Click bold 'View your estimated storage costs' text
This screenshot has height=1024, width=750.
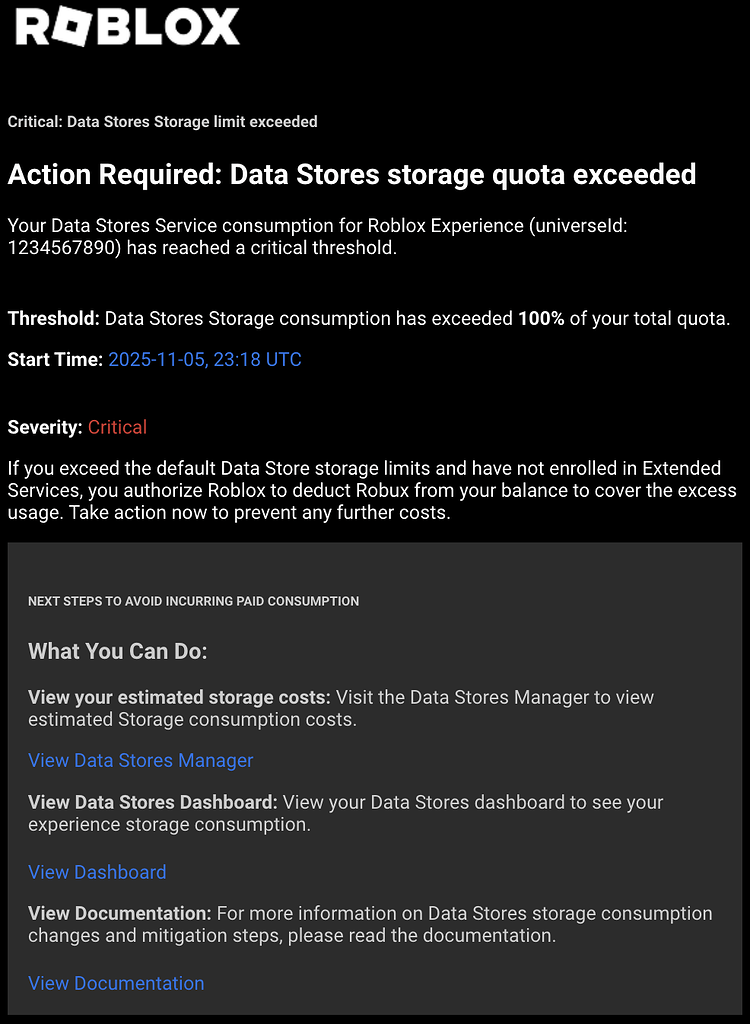(x=179, y=697)
